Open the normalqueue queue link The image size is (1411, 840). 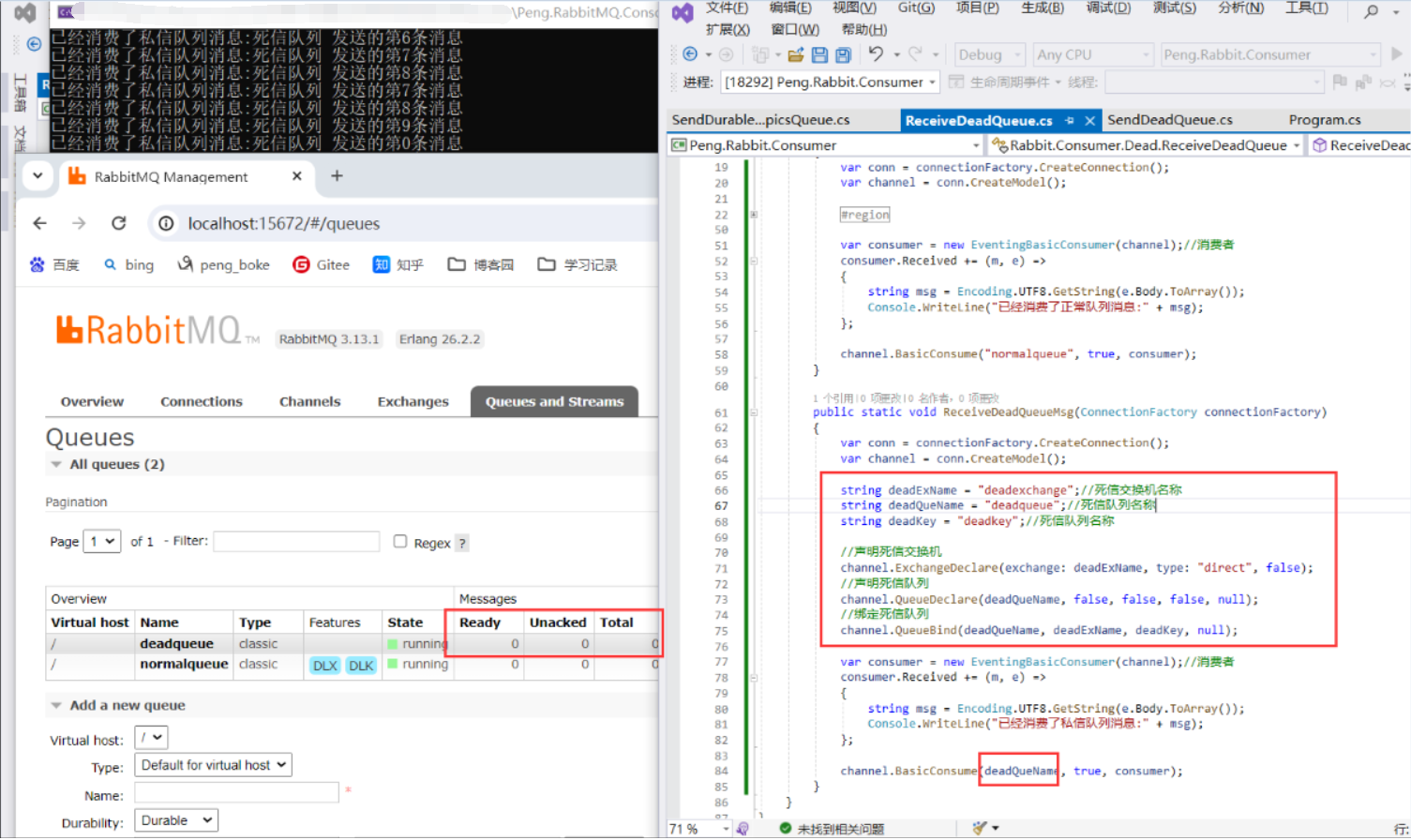click(184, 664)
